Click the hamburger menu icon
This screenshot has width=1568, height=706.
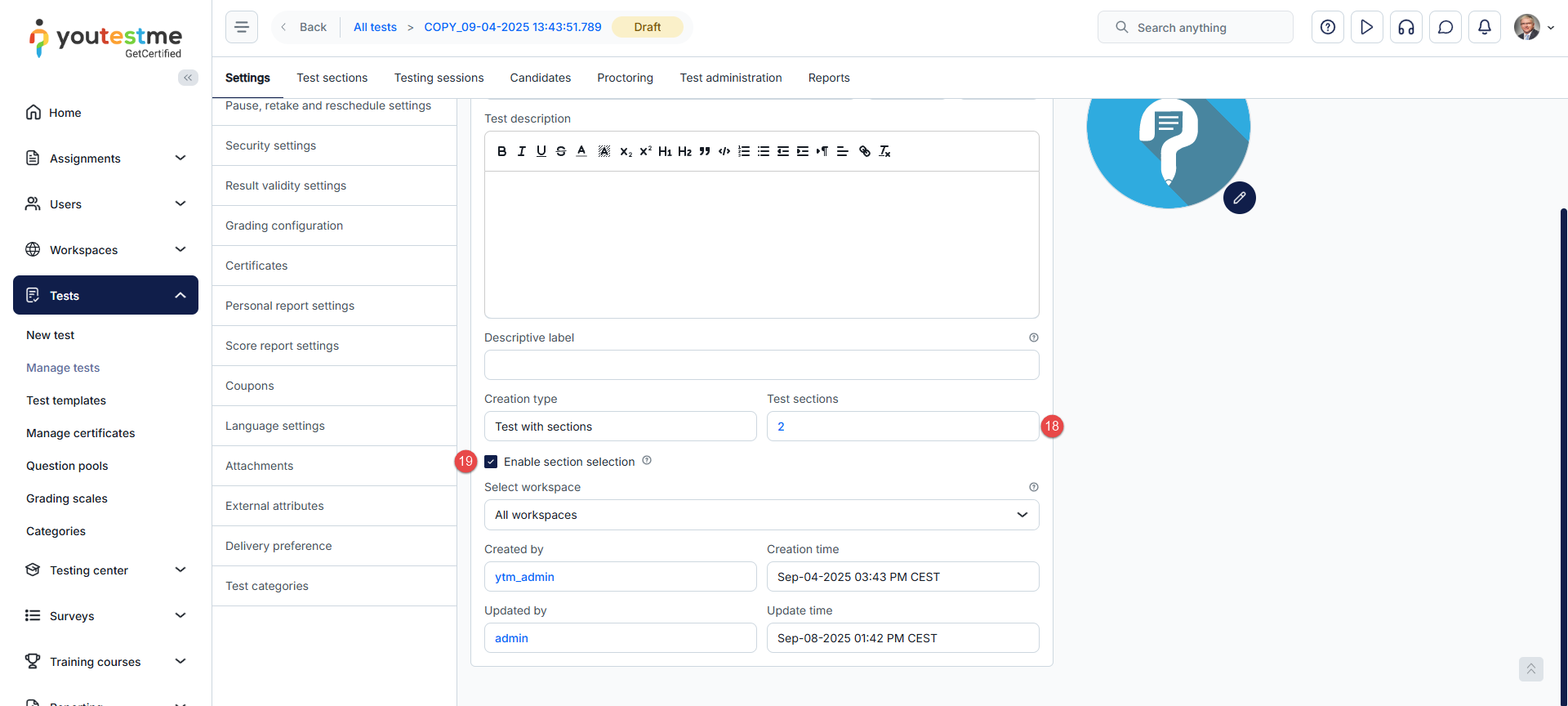pyautogui.click(x=242, y=27)
